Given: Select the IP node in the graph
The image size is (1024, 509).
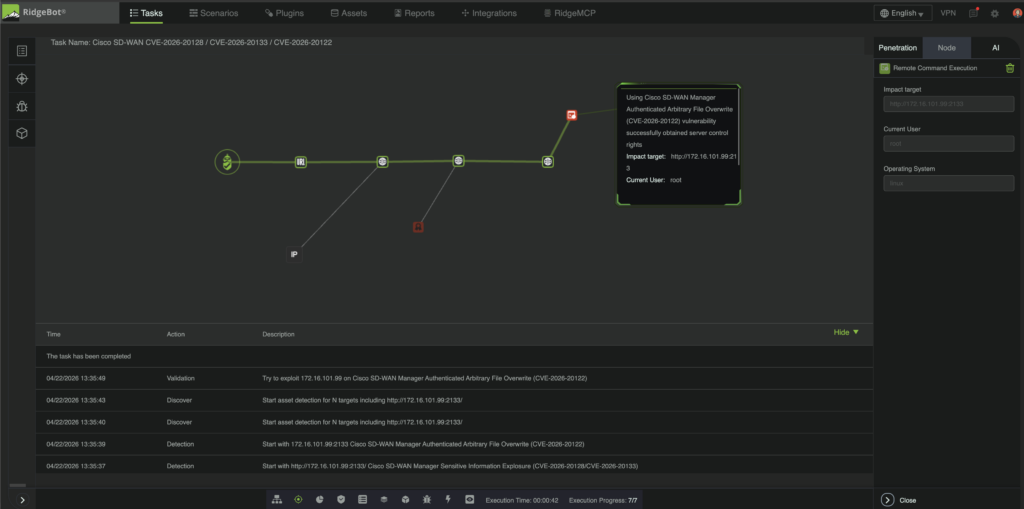Looking at the screenshot, I should pos(294,254).
